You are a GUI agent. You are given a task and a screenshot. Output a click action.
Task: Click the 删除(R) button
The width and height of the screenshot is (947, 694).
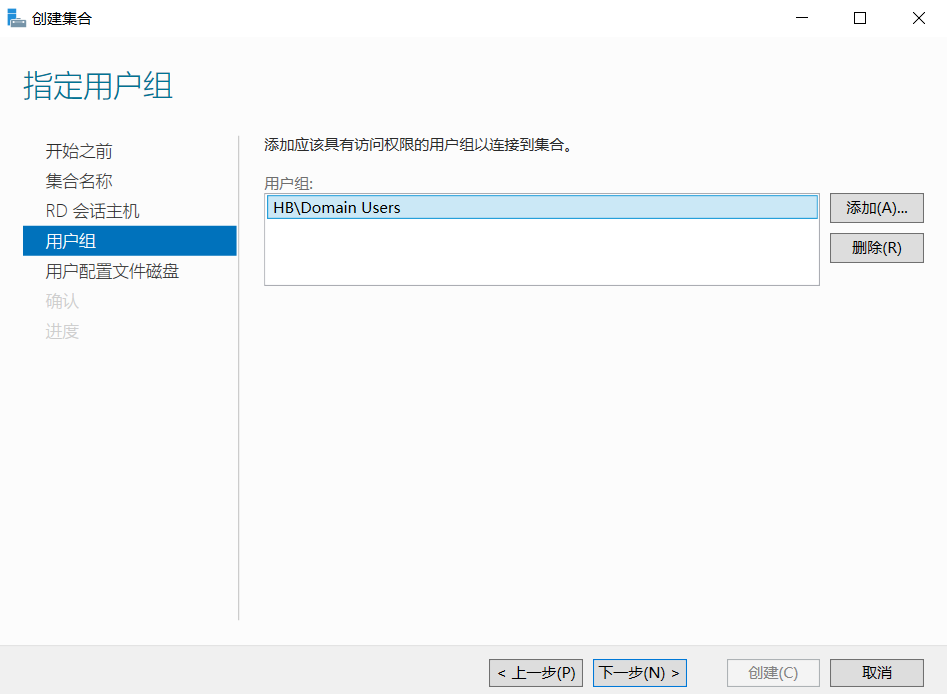point(876,248)
